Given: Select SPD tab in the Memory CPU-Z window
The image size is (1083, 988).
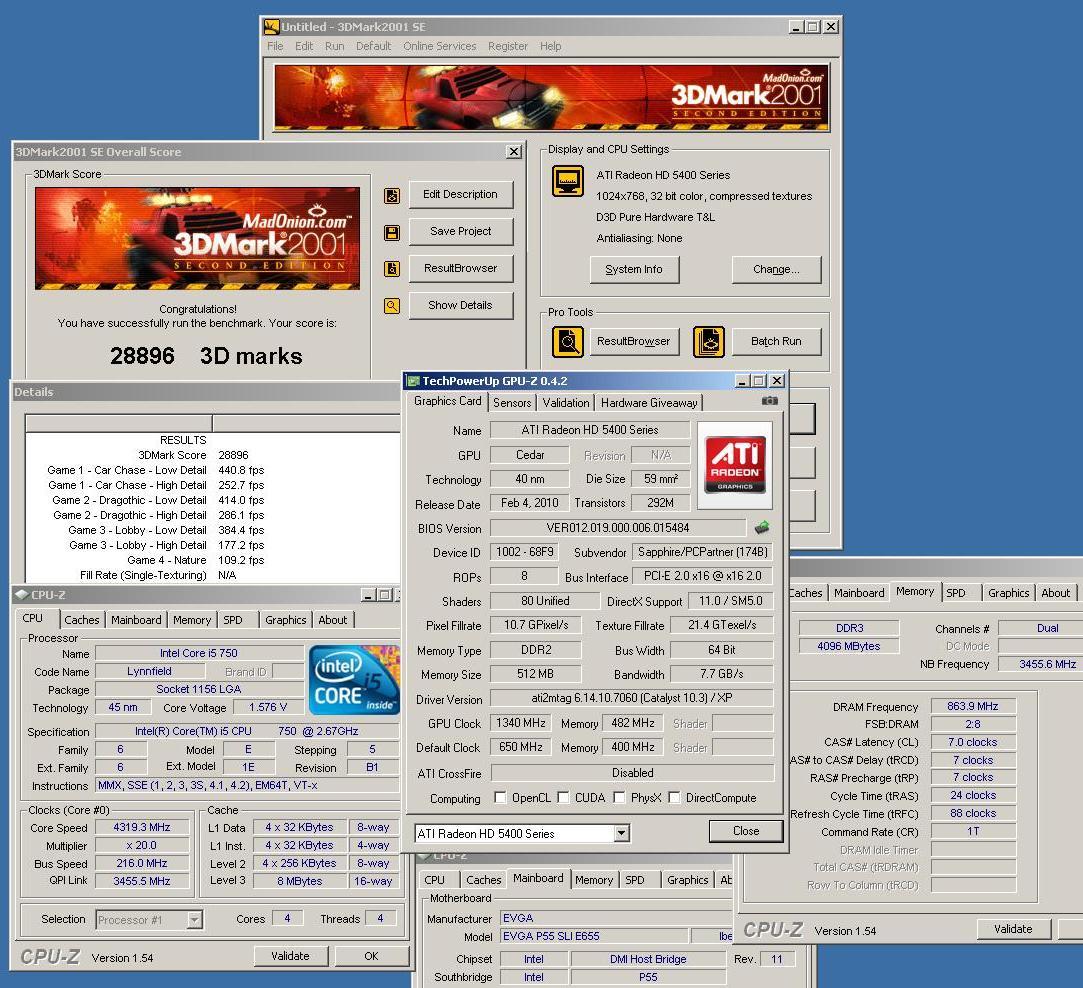Looking at the screenshot, I should [956, 593].
